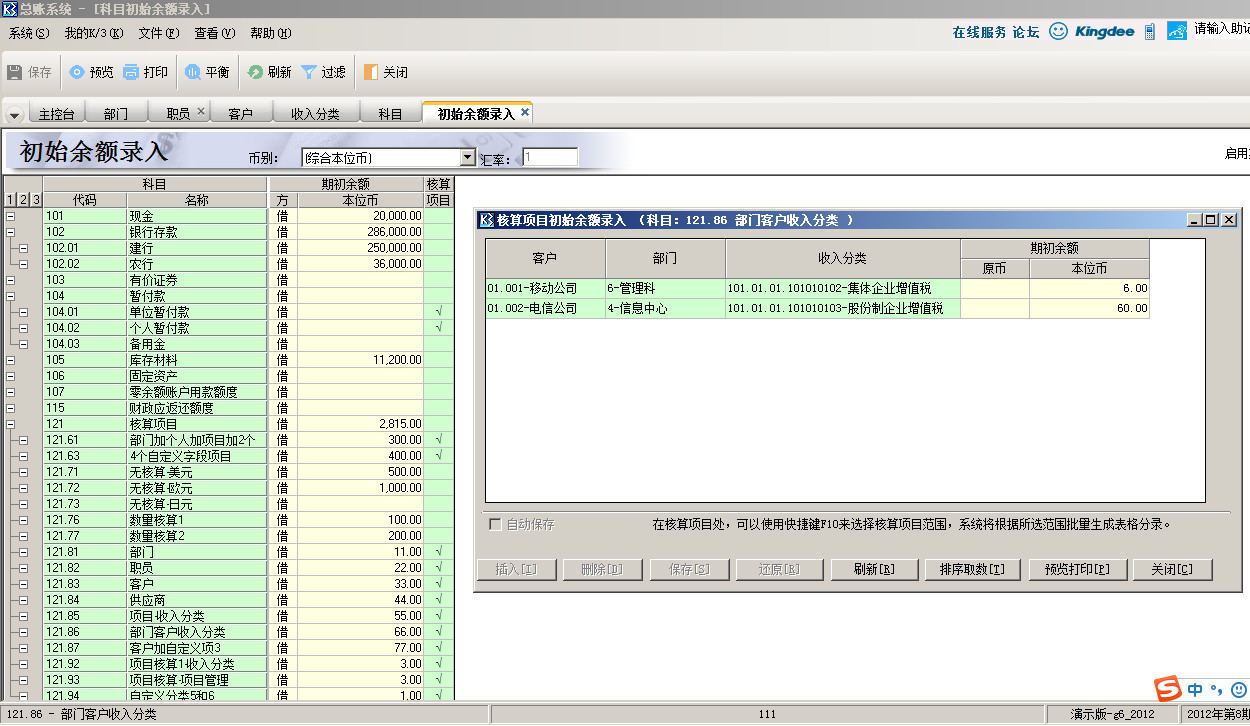The width and height of the screenshot is (1250, 726).
Task: Click the 刷新 refresh toolbar icon
Action: [x=255, y=72]
